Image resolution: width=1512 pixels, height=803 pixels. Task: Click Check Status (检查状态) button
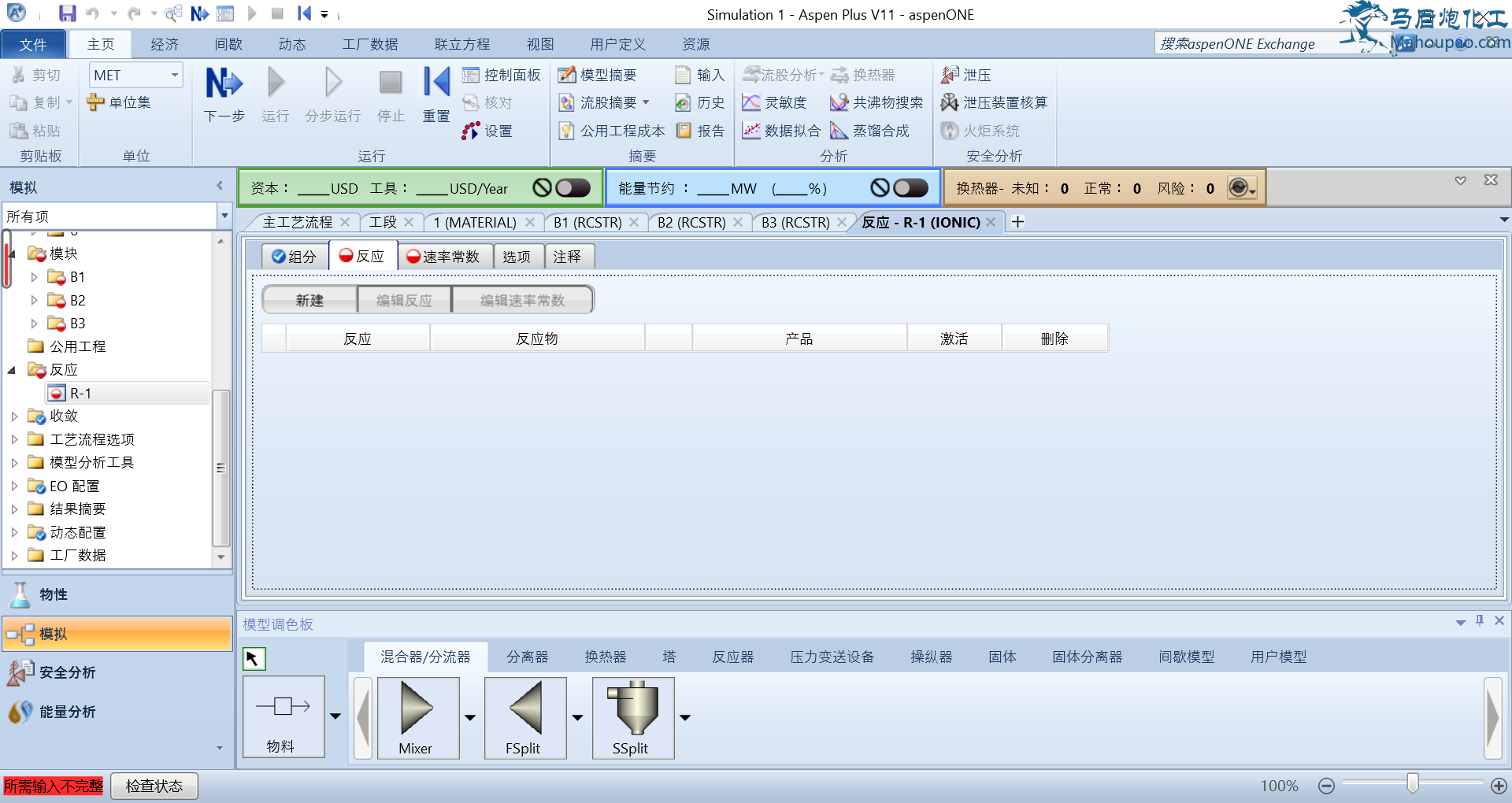154,786
